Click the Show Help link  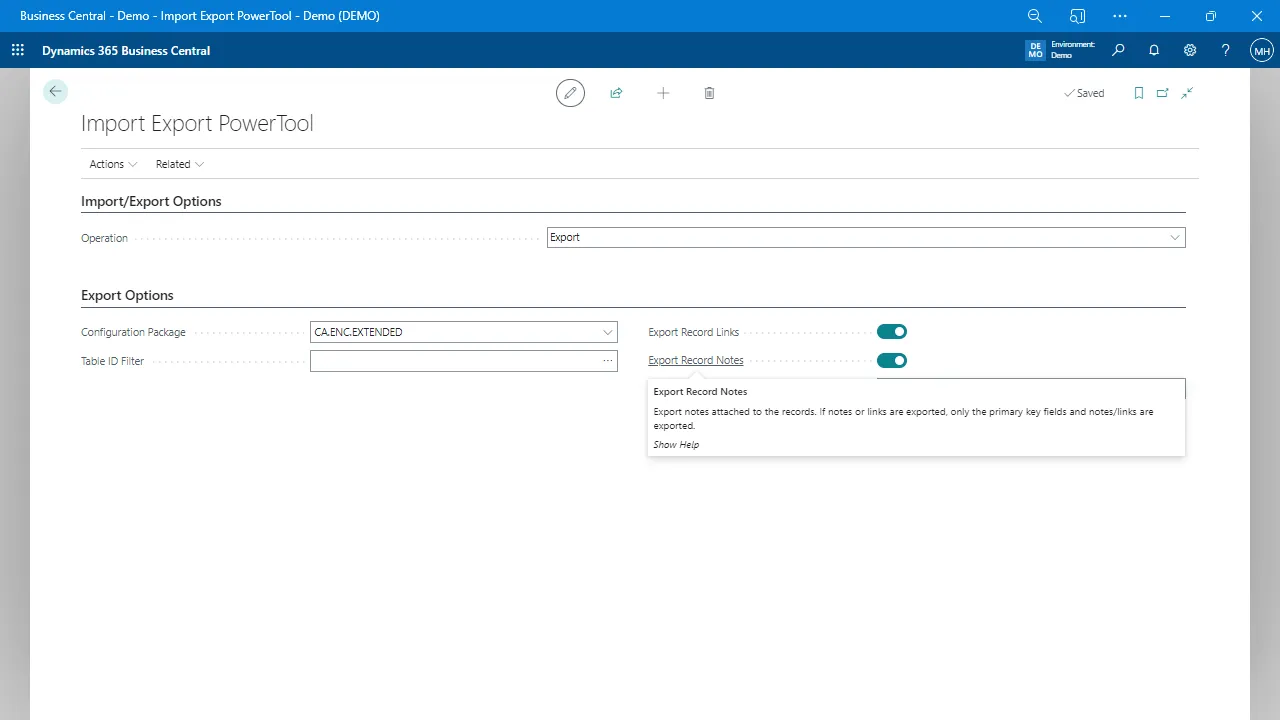tap(676, 445)
